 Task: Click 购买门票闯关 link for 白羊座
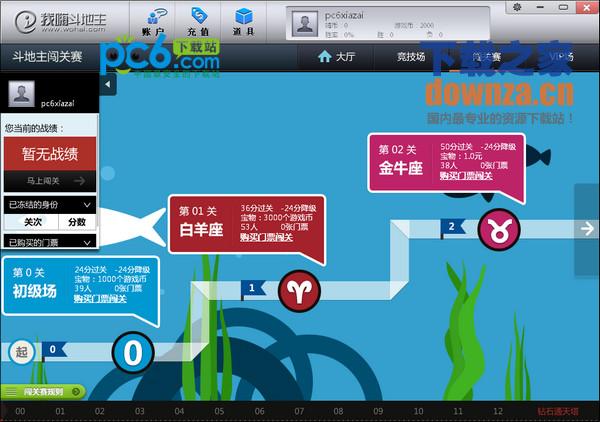[266, 237]
